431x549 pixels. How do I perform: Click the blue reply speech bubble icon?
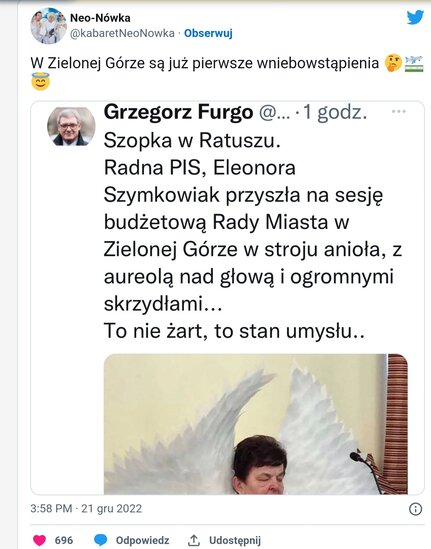click(x=101, y=540)
